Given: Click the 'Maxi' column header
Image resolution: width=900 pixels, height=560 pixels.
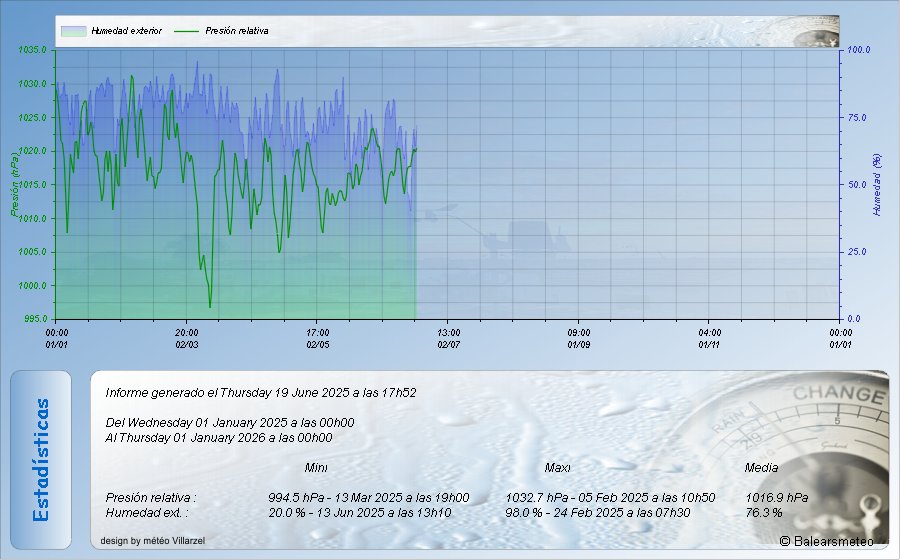Looking at the screenshot, I should click(557, 468).
